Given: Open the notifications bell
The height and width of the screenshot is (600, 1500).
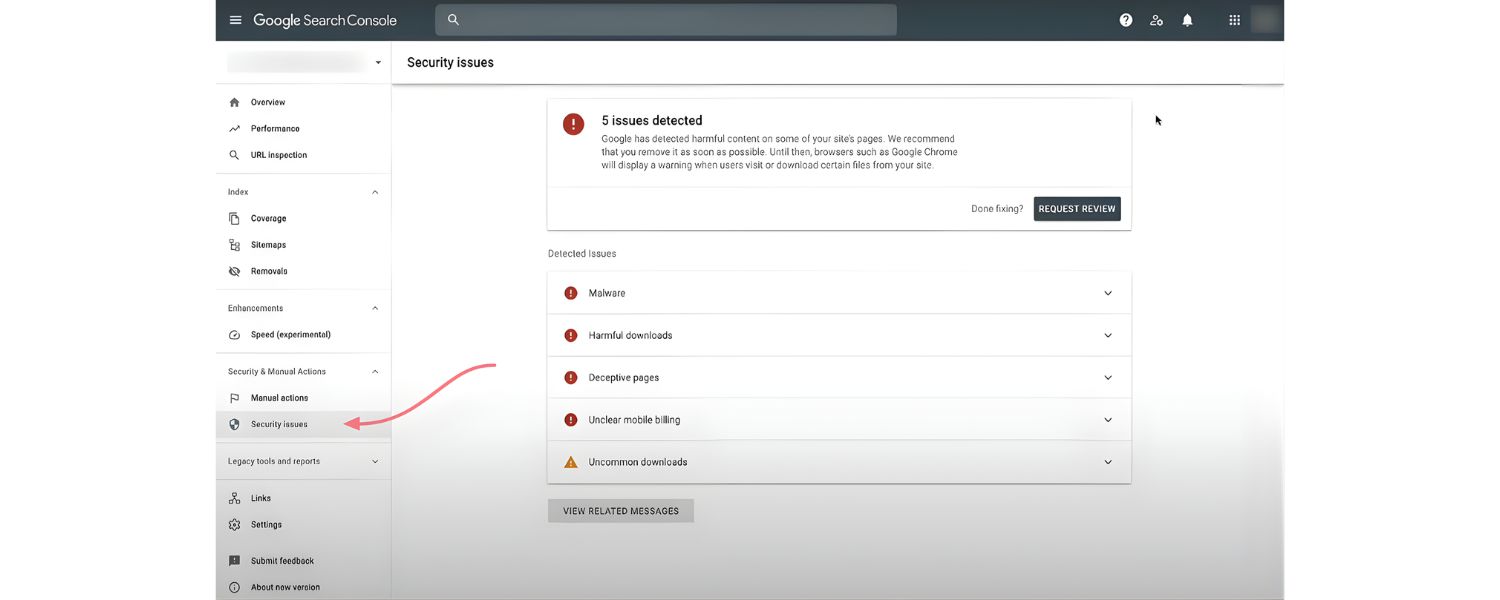Looking at the screenshot, I should tap(1187, 19).
